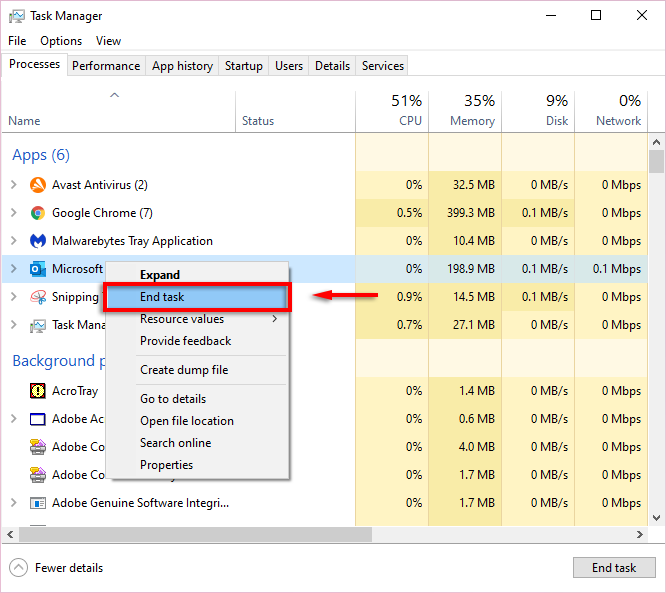
Task: Click the vertical scrollbar thumb
Action: click(656, 162)
